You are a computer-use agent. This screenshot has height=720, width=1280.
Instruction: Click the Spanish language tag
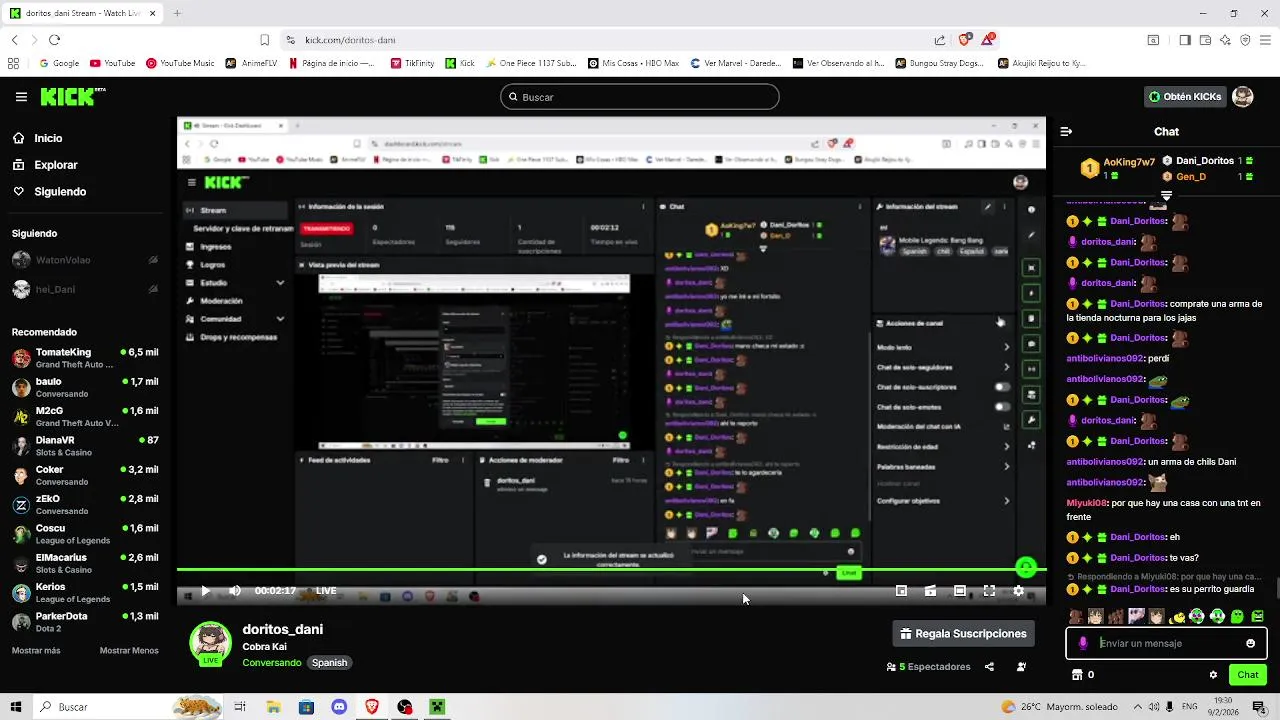coord(329,662)
